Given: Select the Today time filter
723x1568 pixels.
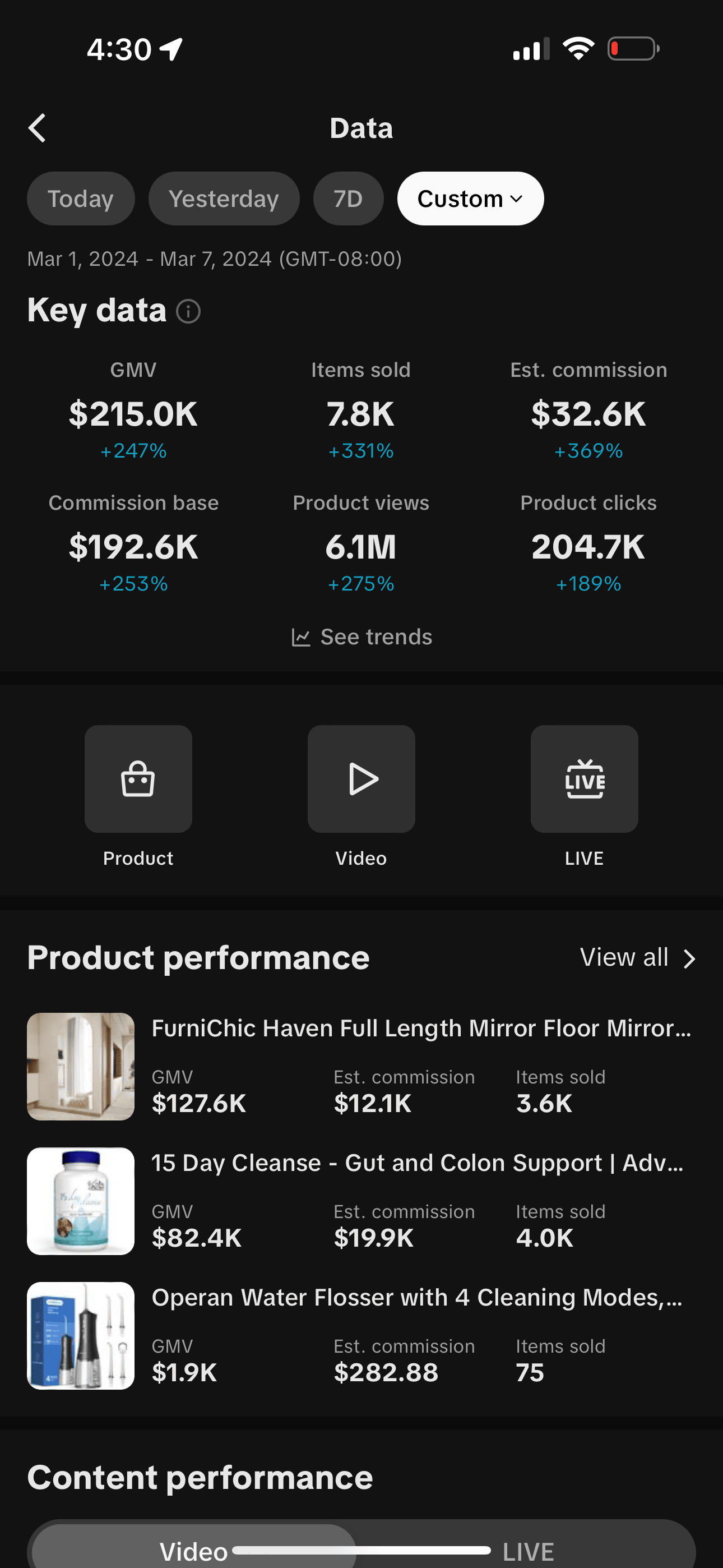Looking at the screenshot, I should coord(80,199).
